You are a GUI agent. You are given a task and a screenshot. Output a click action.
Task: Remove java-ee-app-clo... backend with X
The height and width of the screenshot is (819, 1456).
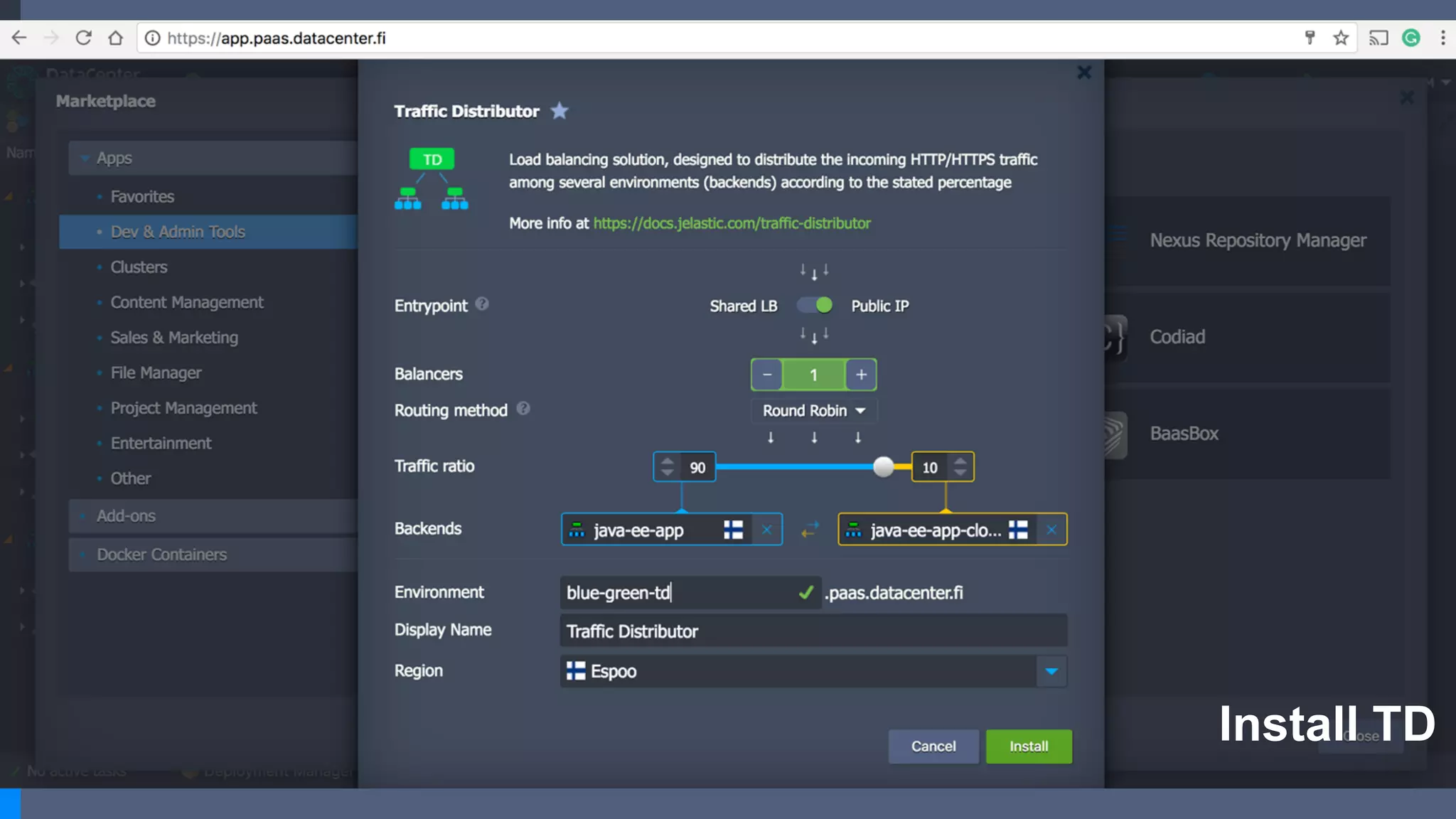pos(1051,530)
